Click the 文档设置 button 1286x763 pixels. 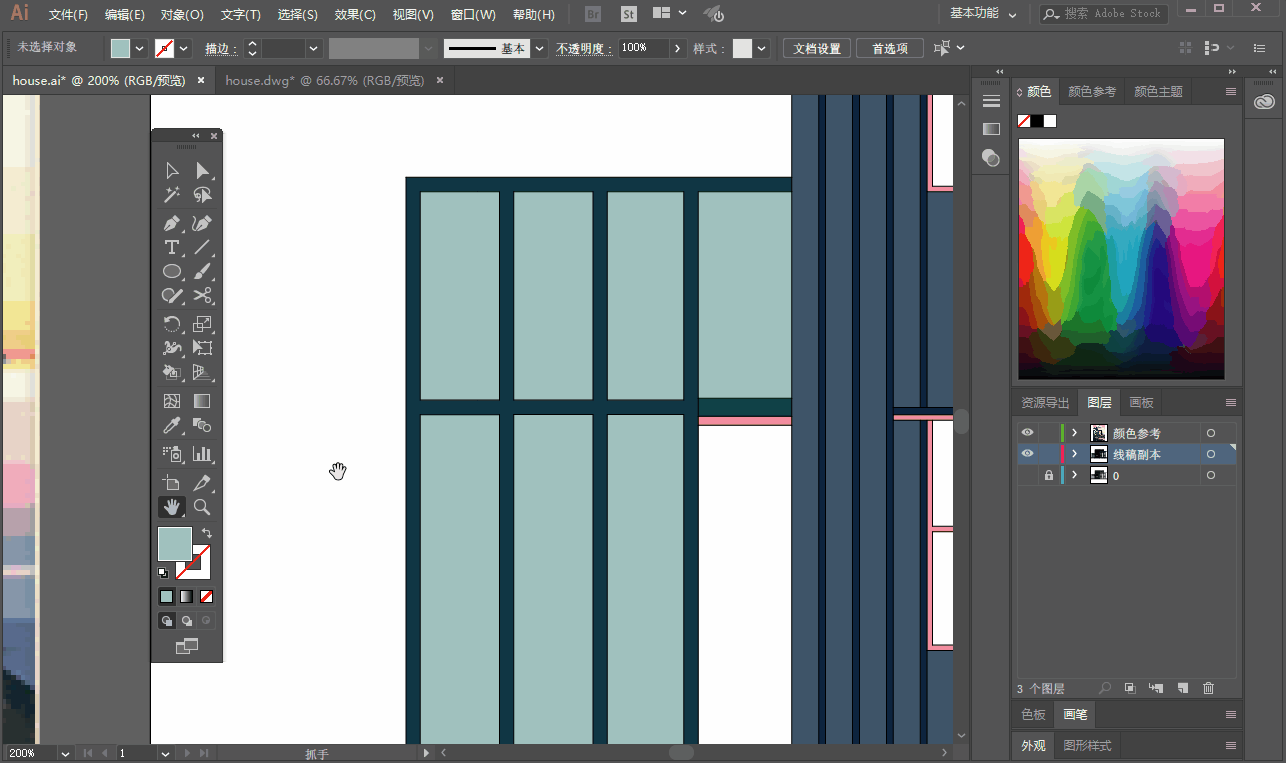tap(817, 48)
